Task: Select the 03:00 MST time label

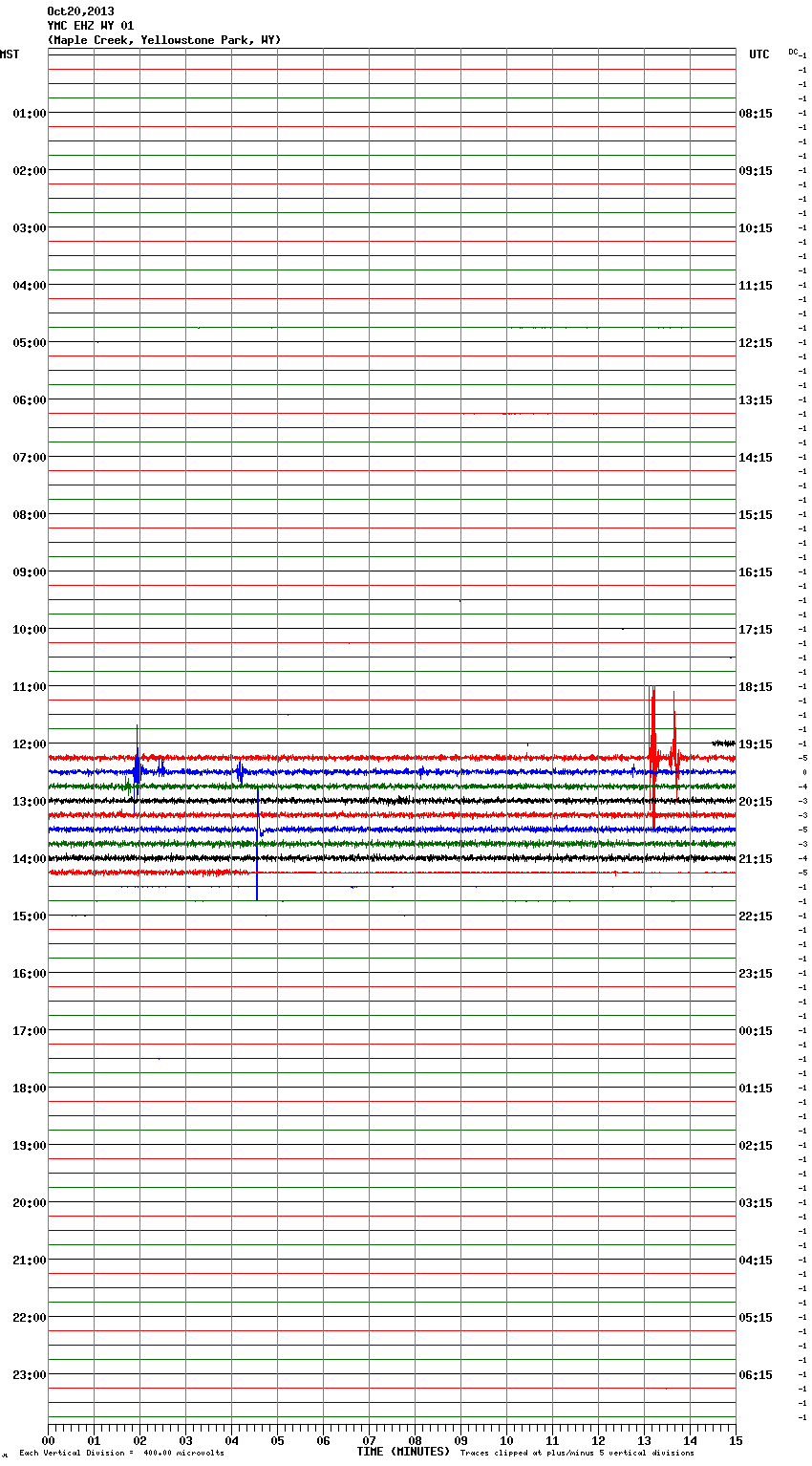Action: [30, 228]
